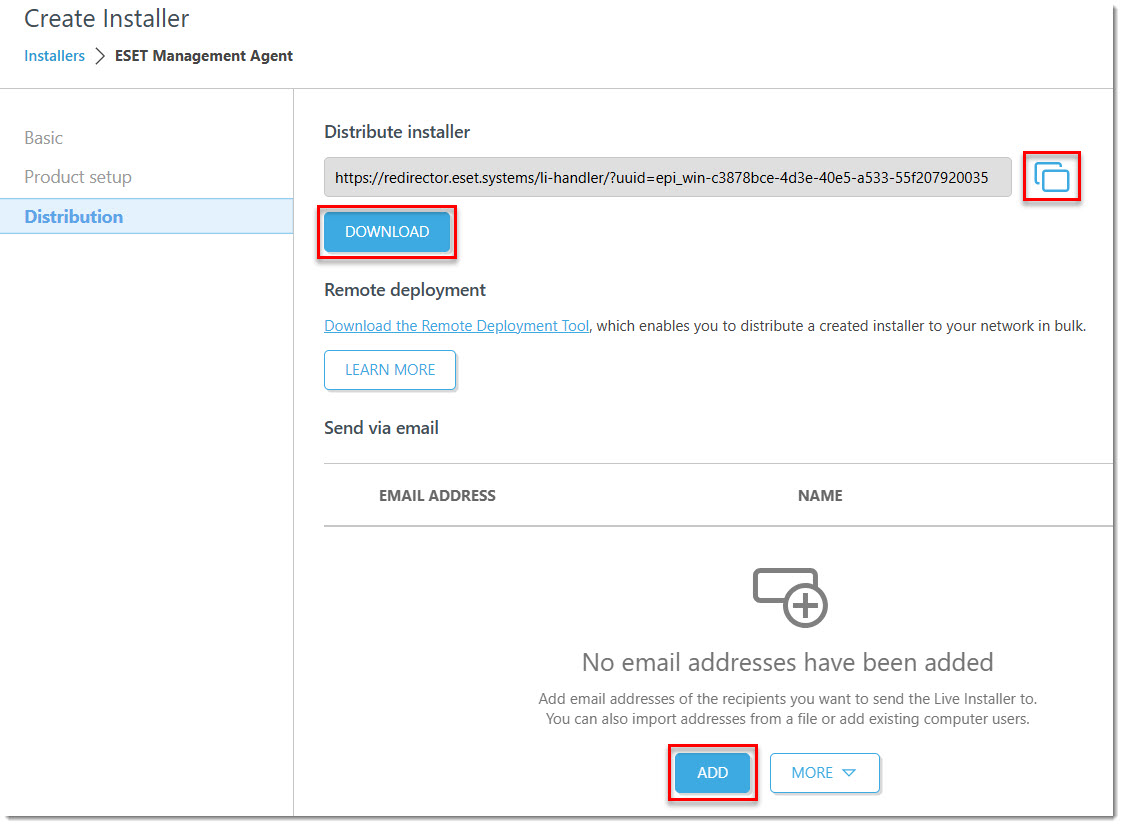Click the No email addresses have been added message
Viewport: 1123px width, 826px height.
787,662
